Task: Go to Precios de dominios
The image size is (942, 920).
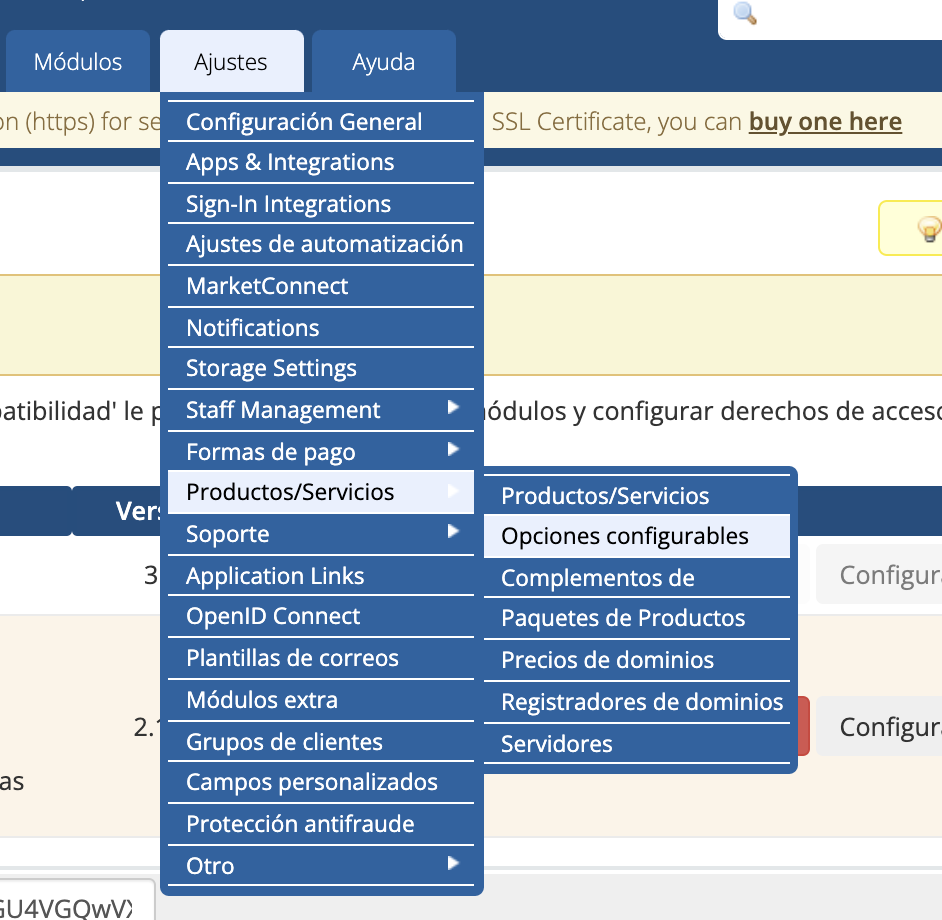Action: 637,660
